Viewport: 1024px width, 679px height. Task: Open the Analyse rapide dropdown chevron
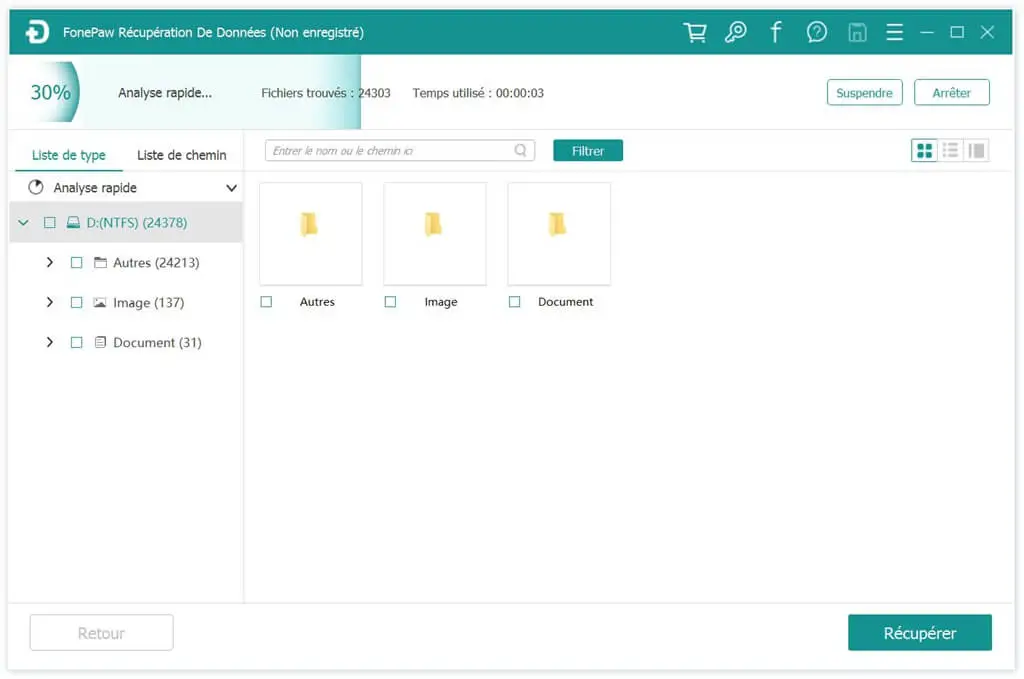231,188
